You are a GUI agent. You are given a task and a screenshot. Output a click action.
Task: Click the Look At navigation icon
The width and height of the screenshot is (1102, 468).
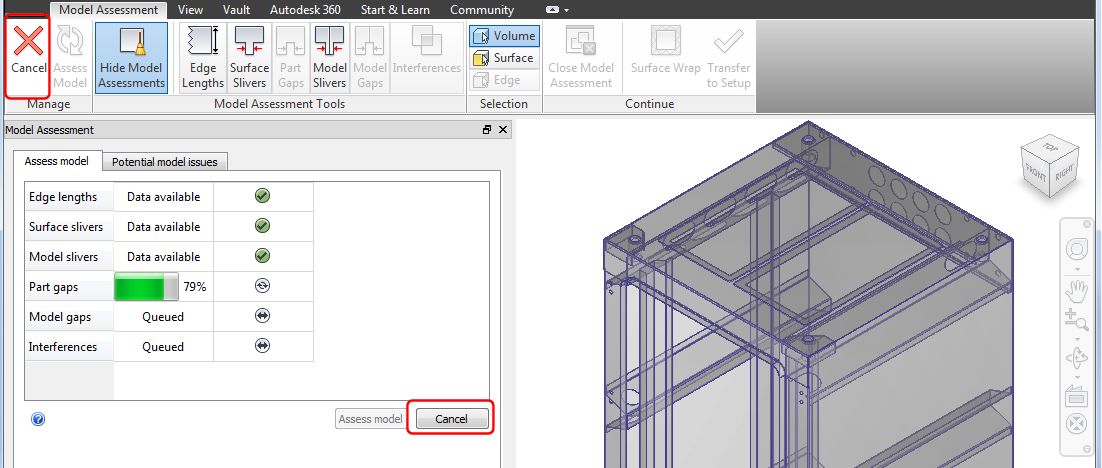[x=1077, y=394]
